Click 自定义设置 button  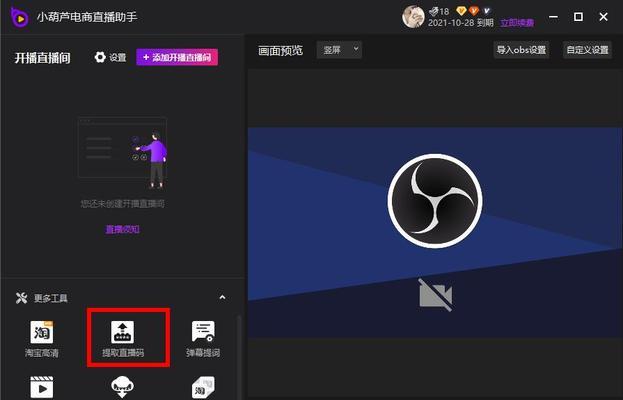(x=587, y=50)
